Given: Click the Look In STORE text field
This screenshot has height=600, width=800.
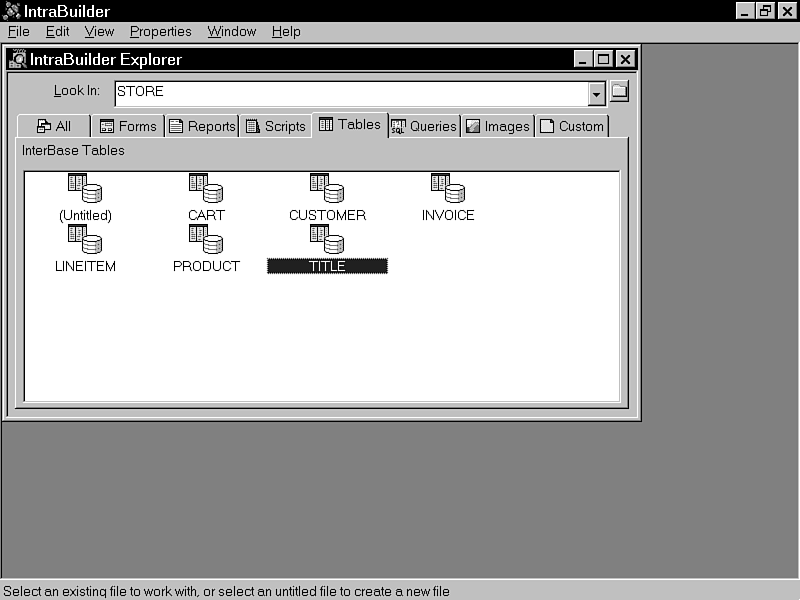Looking at the screenshot, I should (x=350, y=93).
